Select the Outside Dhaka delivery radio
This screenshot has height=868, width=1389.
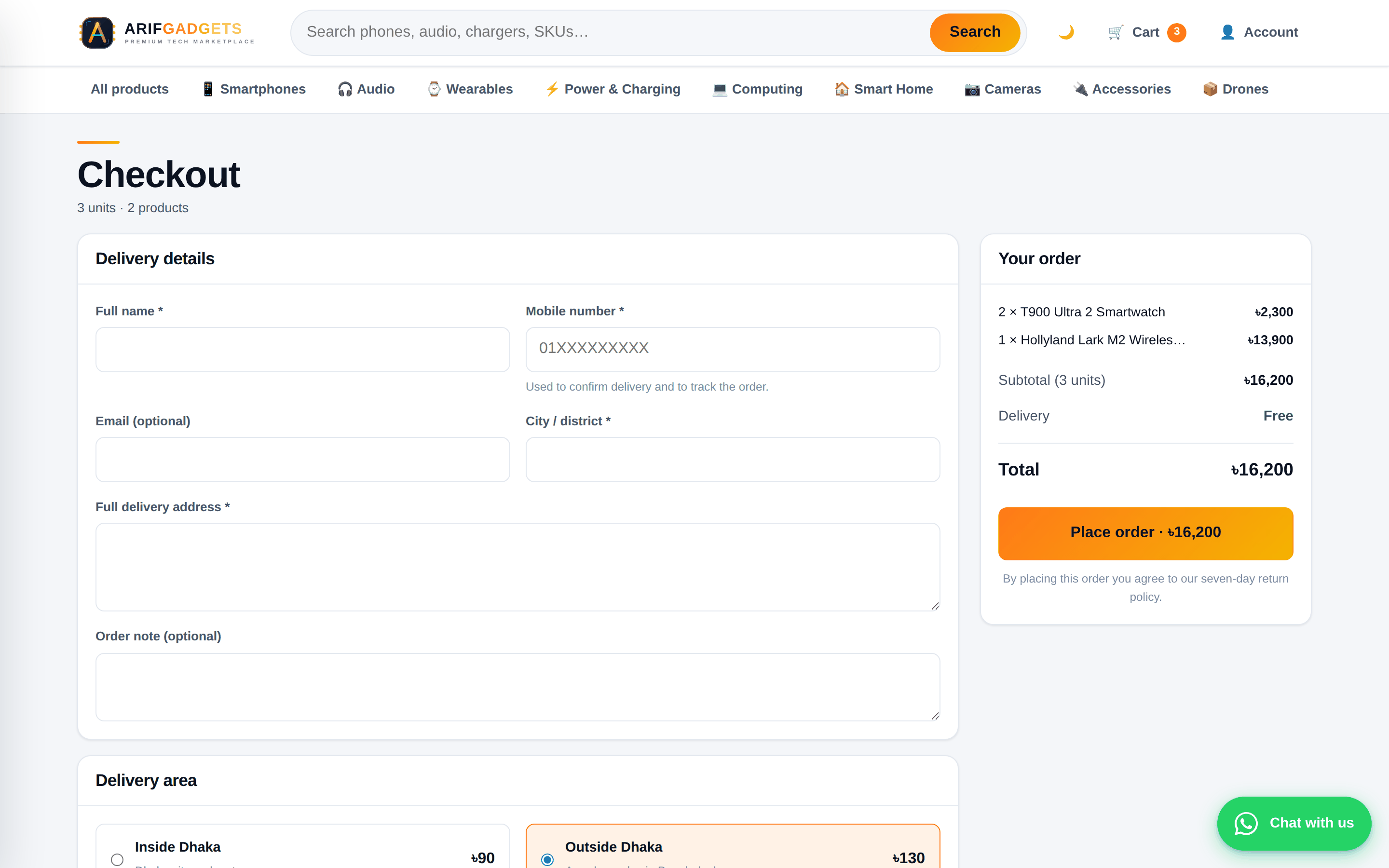coord(547,859)
